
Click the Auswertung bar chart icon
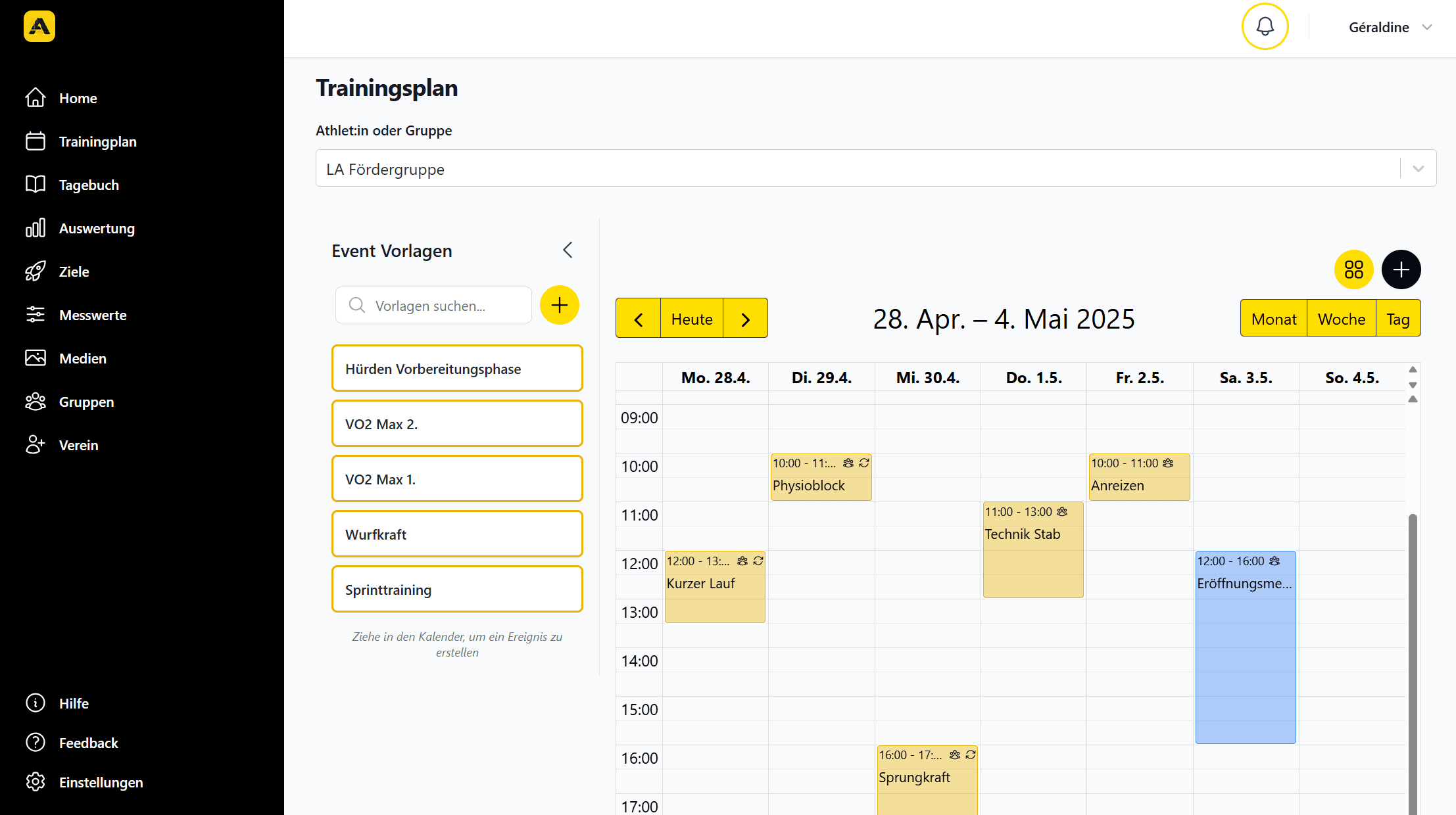coord(36,228)
